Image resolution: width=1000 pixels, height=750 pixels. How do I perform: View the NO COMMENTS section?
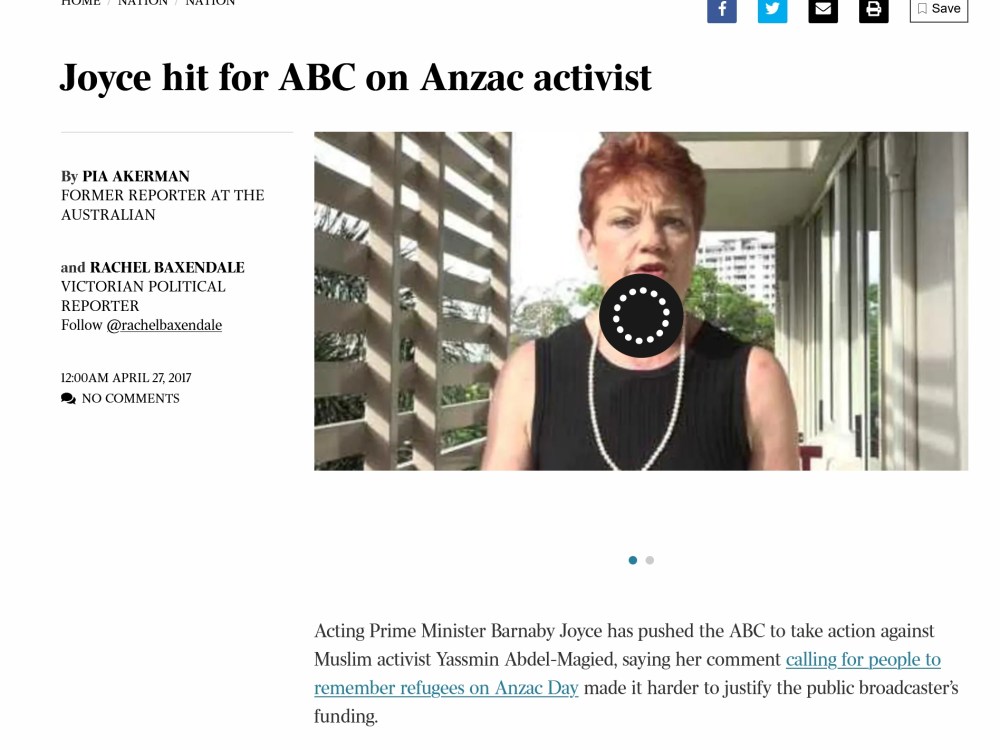pos(131,399)
